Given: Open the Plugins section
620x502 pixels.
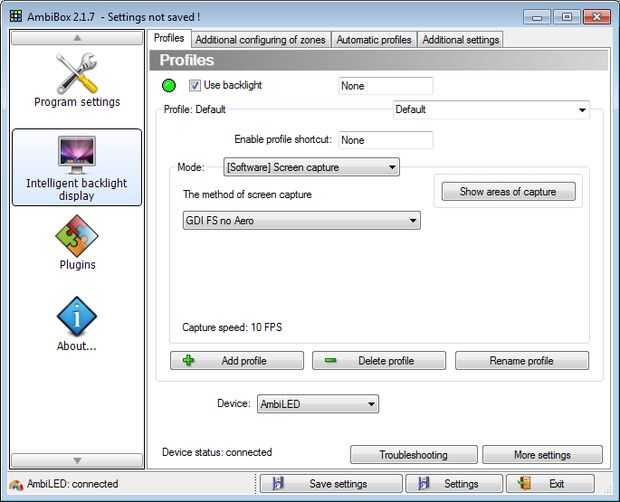Looking at the screenshot, I should click(x=77, y=242).
